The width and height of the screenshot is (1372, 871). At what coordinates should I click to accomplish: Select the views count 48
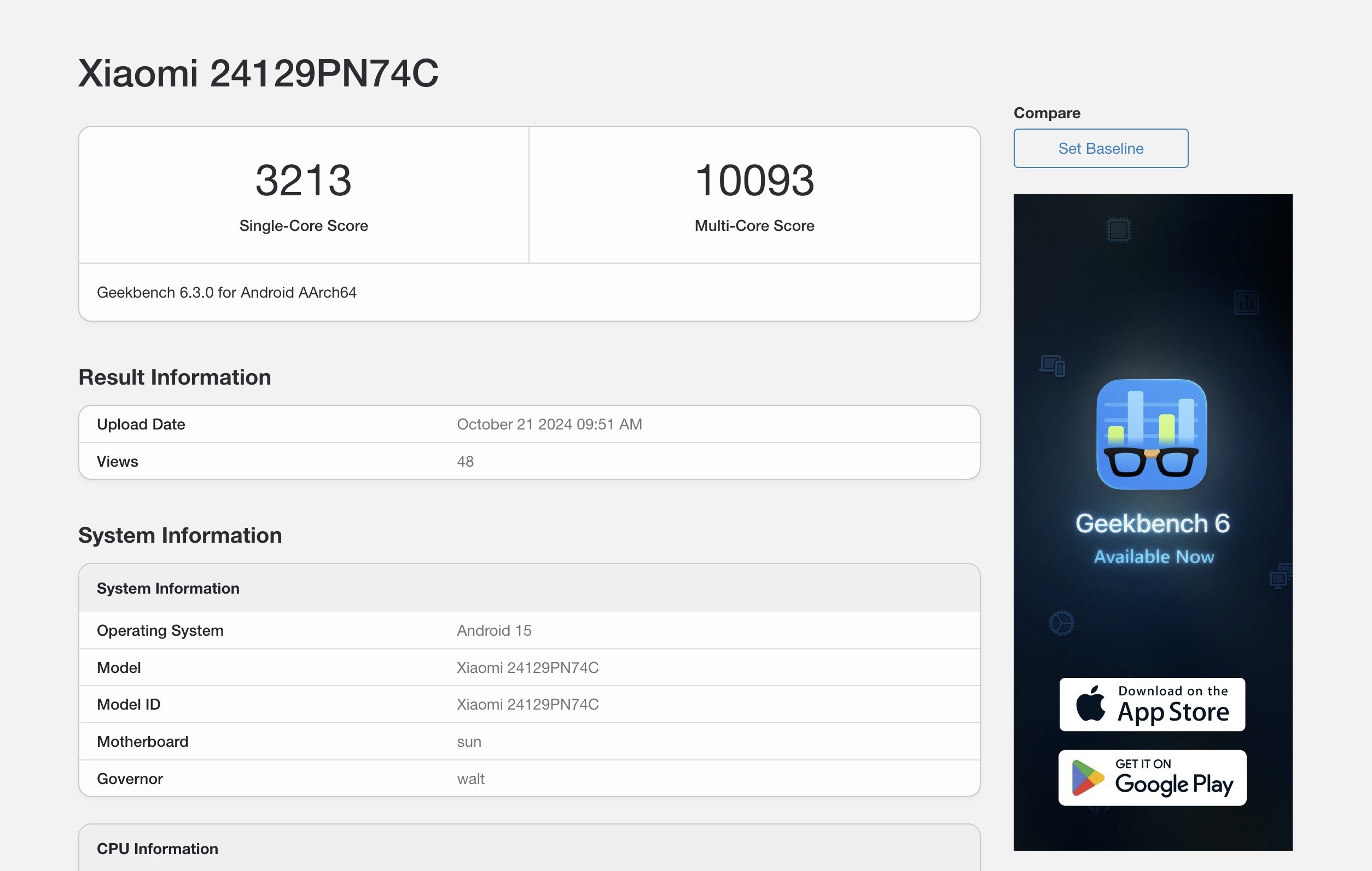(x=465, y=461)
